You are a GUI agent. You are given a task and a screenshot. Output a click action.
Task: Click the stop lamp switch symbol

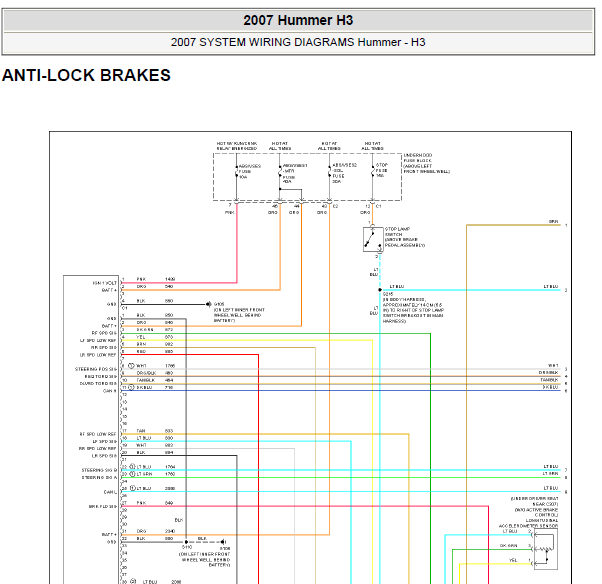click(x=373, y=239)
